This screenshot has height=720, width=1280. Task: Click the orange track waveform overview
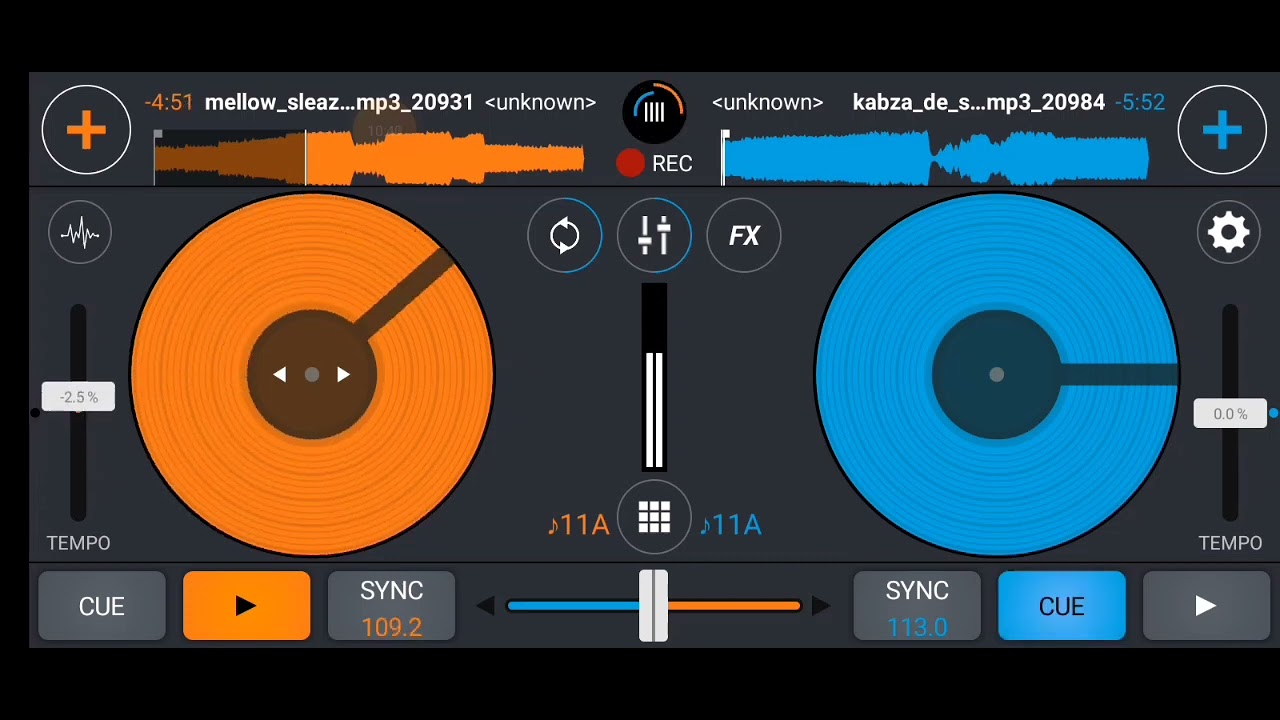(x=369, y=158)
